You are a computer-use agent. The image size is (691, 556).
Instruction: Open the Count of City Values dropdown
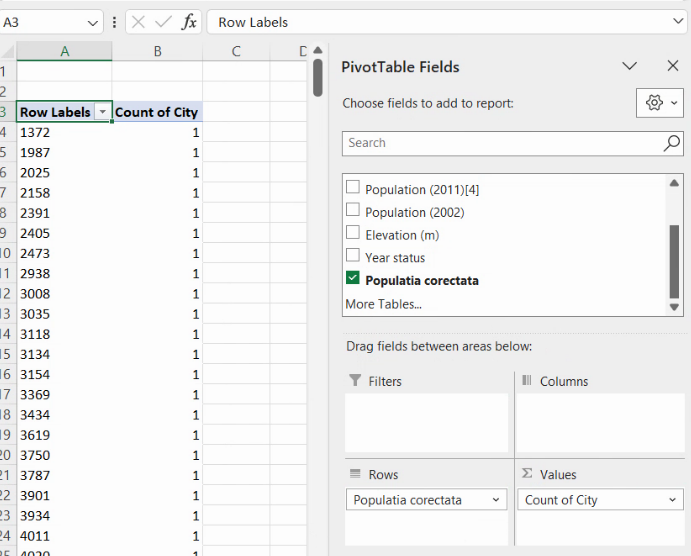click(672, 500)
